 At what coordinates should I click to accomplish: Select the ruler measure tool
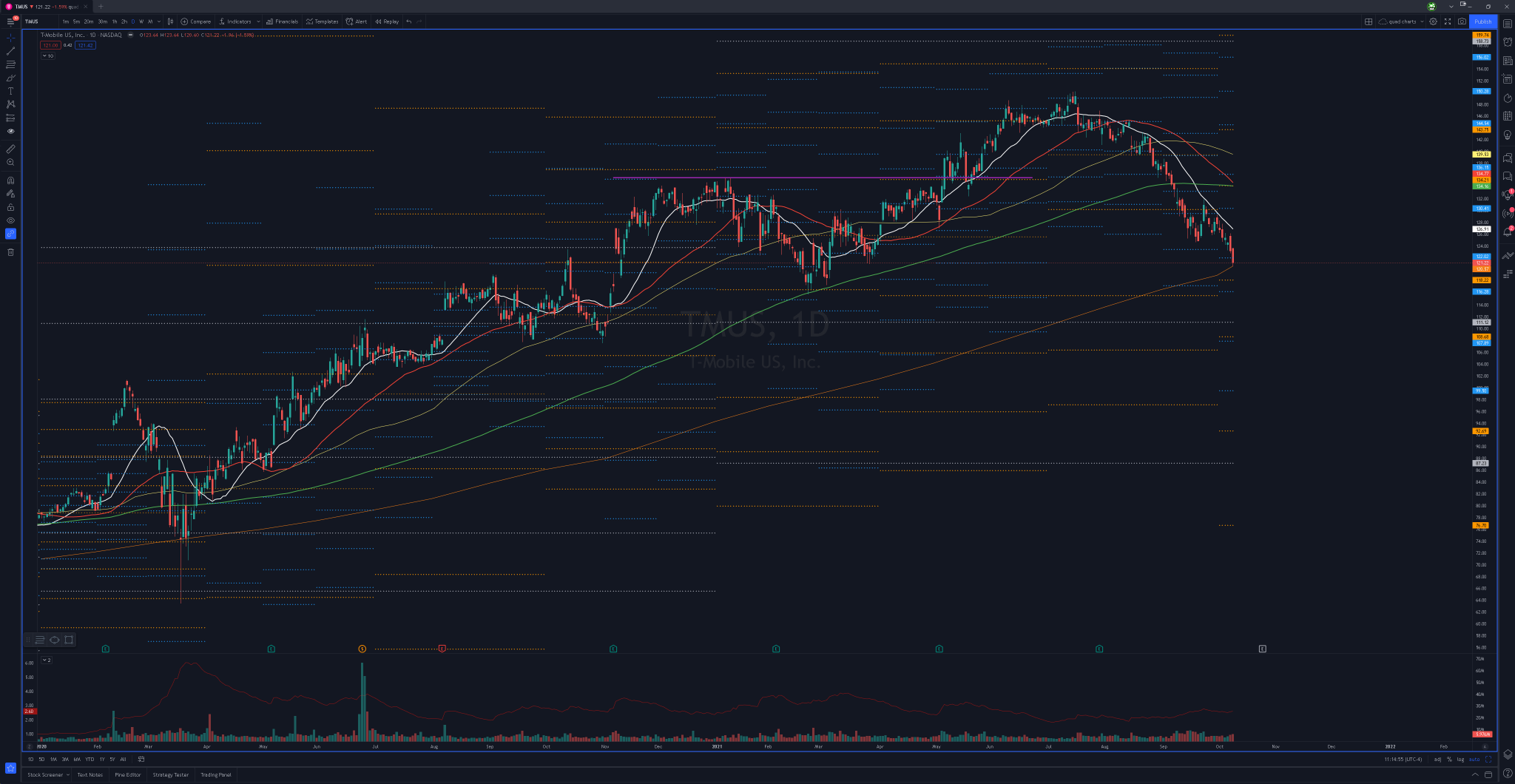[x=10, y=149]
